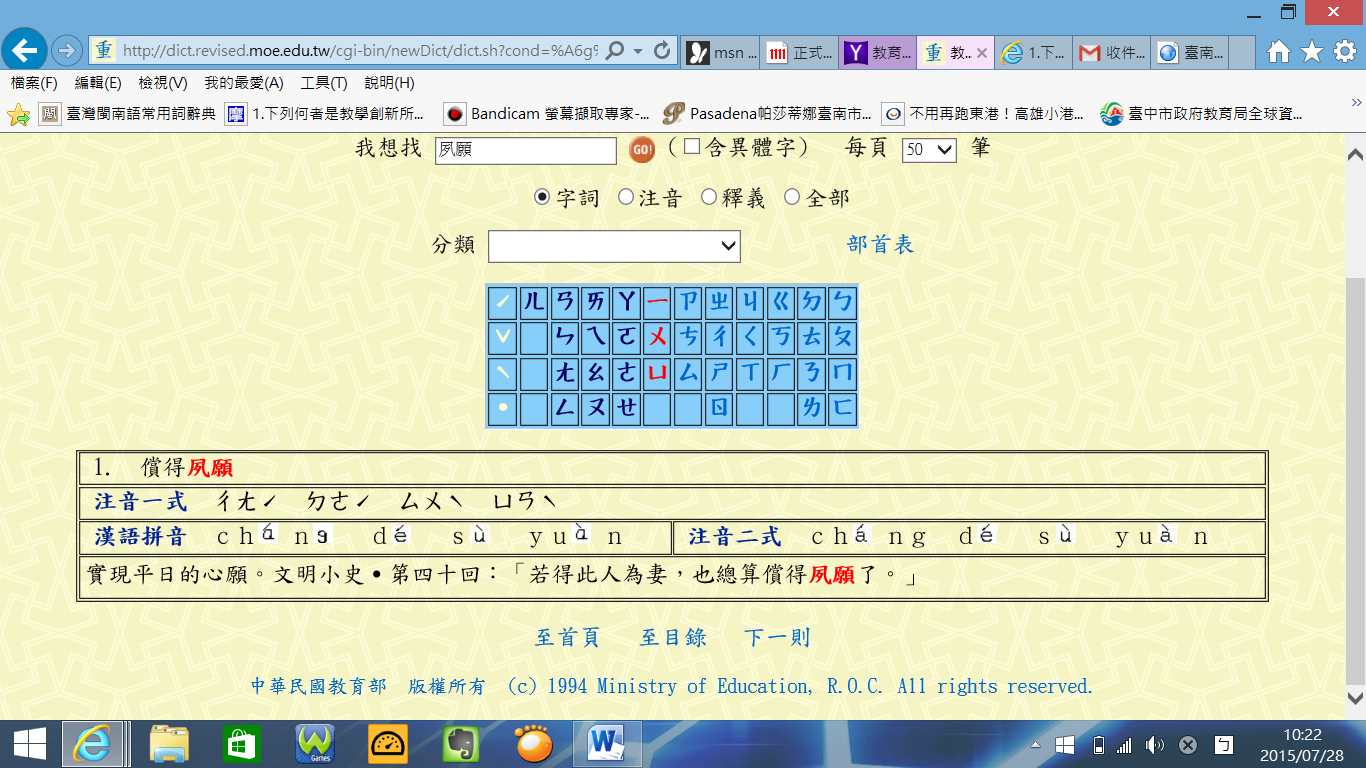Click the 我想找 search text field
Image resolution: width=1366 pixels, height=768 pixels.
click(x=526, y=151)
